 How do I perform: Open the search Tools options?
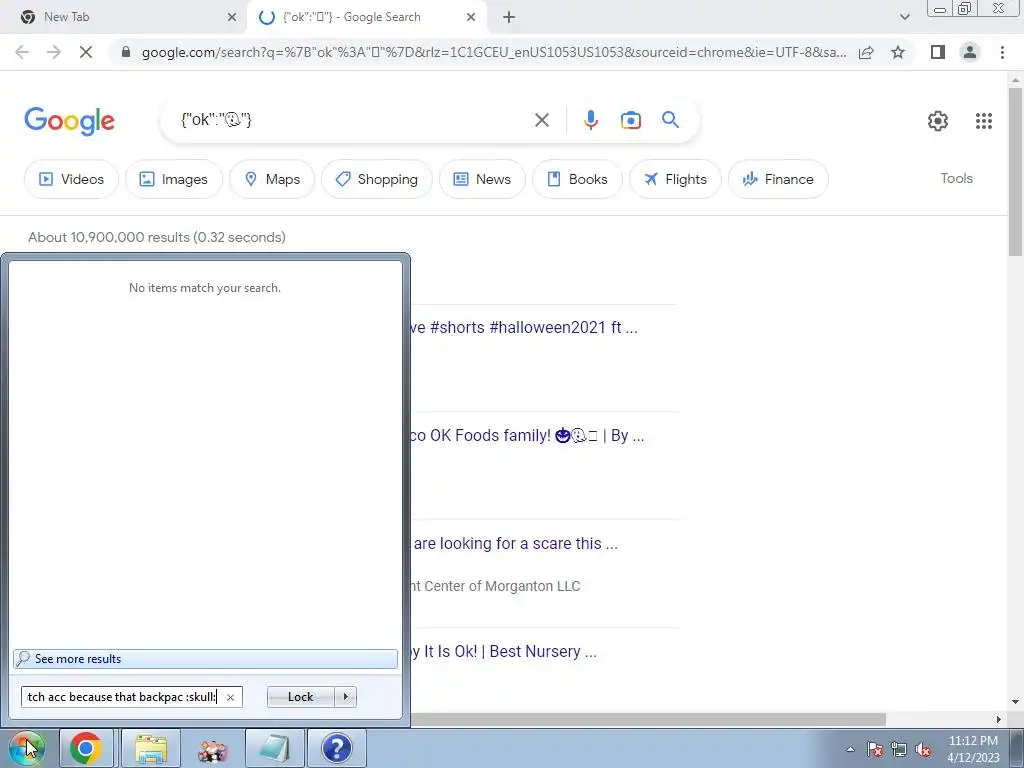[x=956, y=178]
